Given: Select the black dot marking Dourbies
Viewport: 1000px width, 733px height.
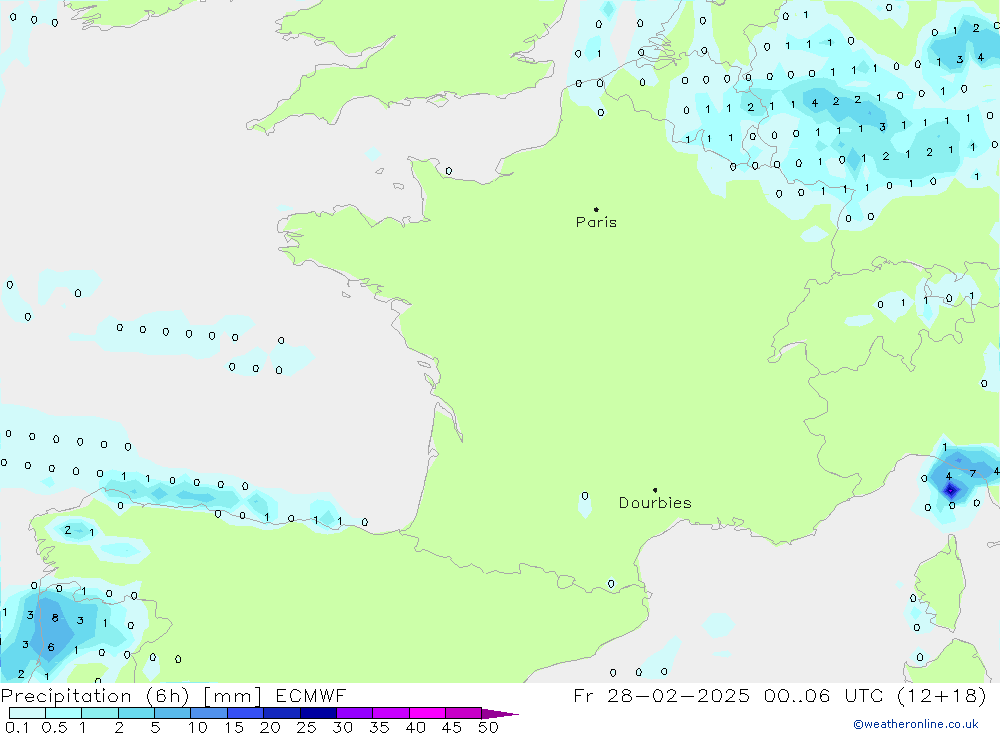Looking at the screenshot, I should pos(655,490).
